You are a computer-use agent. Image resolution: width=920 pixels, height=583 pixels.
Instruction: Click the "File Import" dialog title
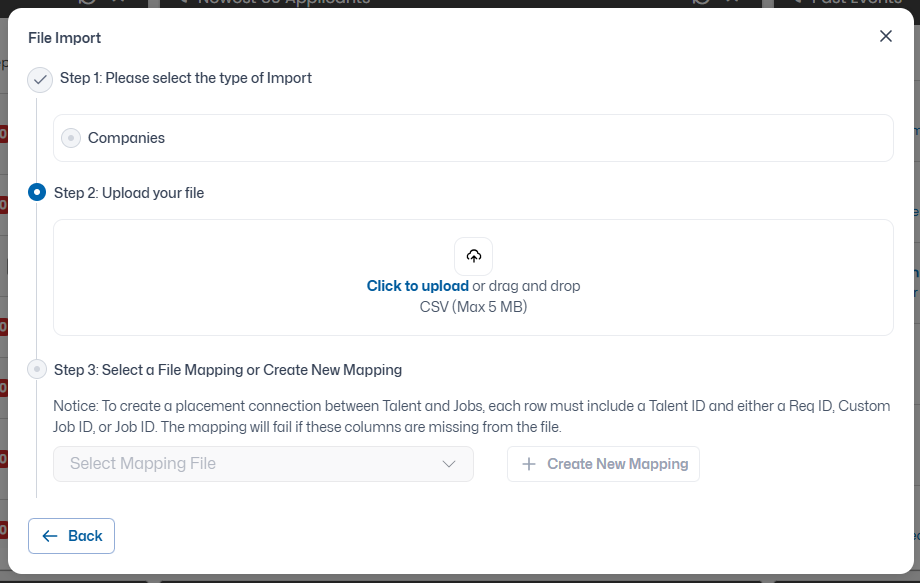(x=65, y=38)
